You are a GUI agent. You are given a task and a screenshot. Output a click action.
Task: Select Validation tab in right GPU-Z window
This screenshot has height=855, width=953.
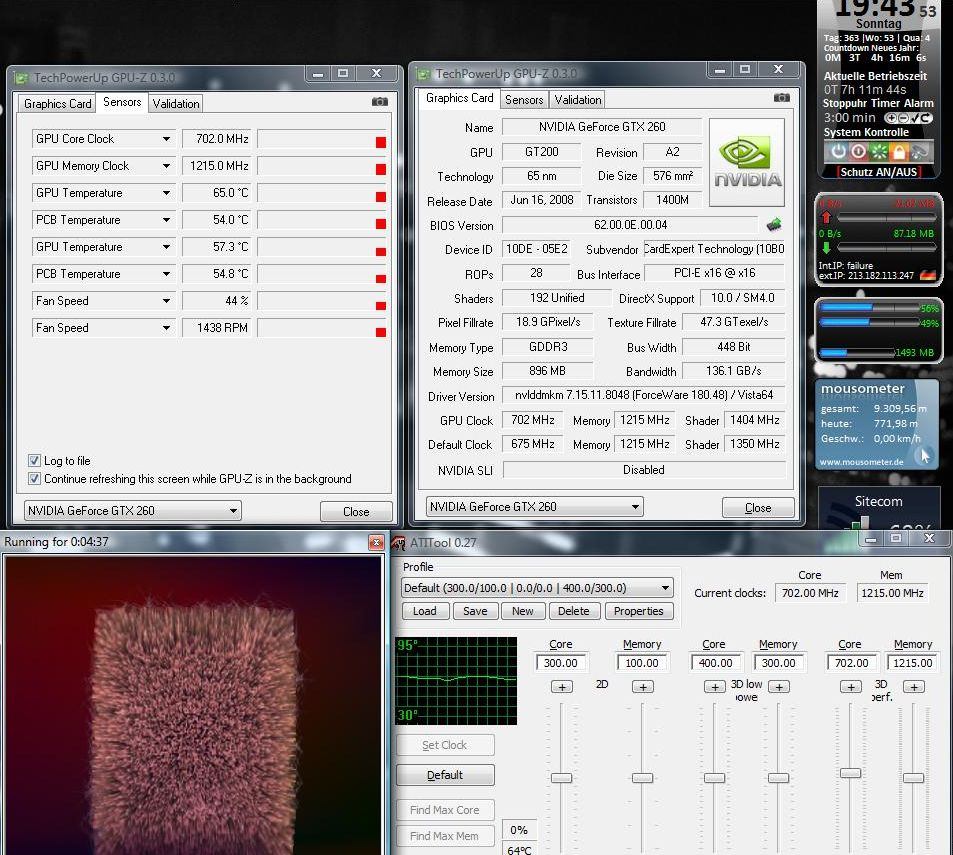coord(577,100)
